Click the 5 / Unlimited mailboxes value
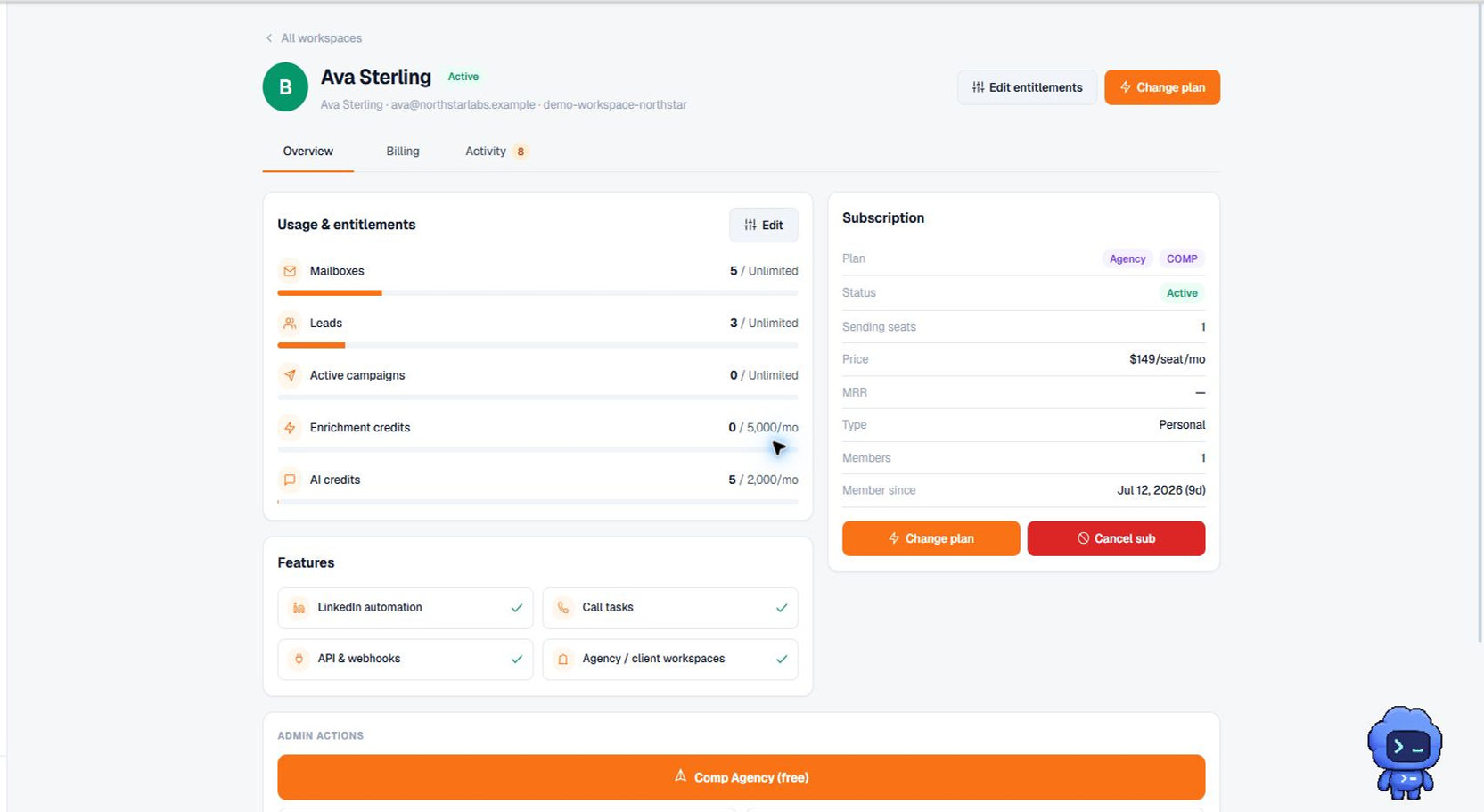This screenshot has width=1484, height=812. click(764, 271)
